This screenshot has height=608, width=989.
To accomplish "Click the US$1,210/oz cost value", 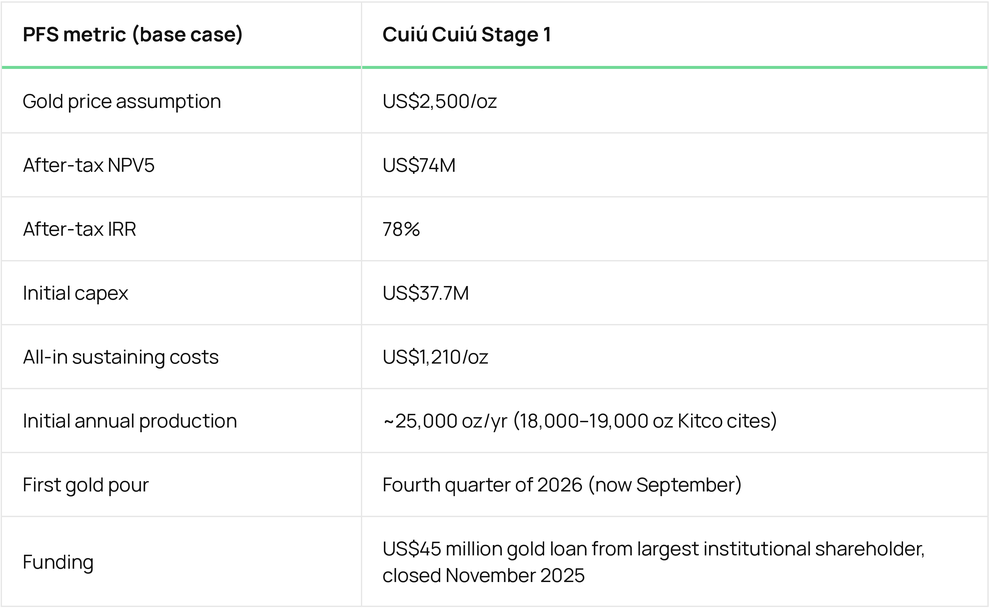I will click(435, 357).
